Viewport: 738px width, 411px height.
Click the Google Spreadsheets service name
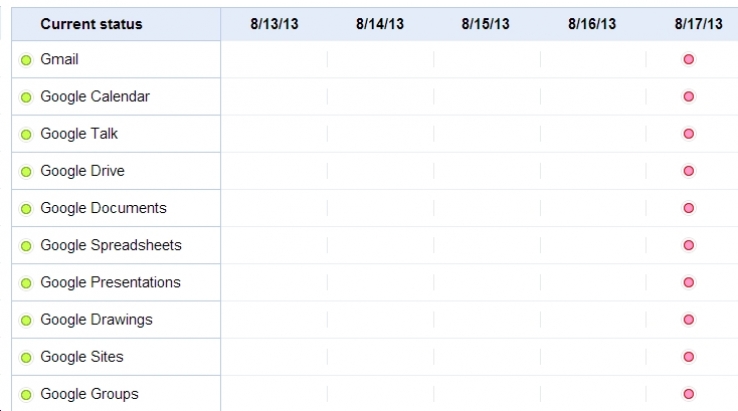click(111, 245)
